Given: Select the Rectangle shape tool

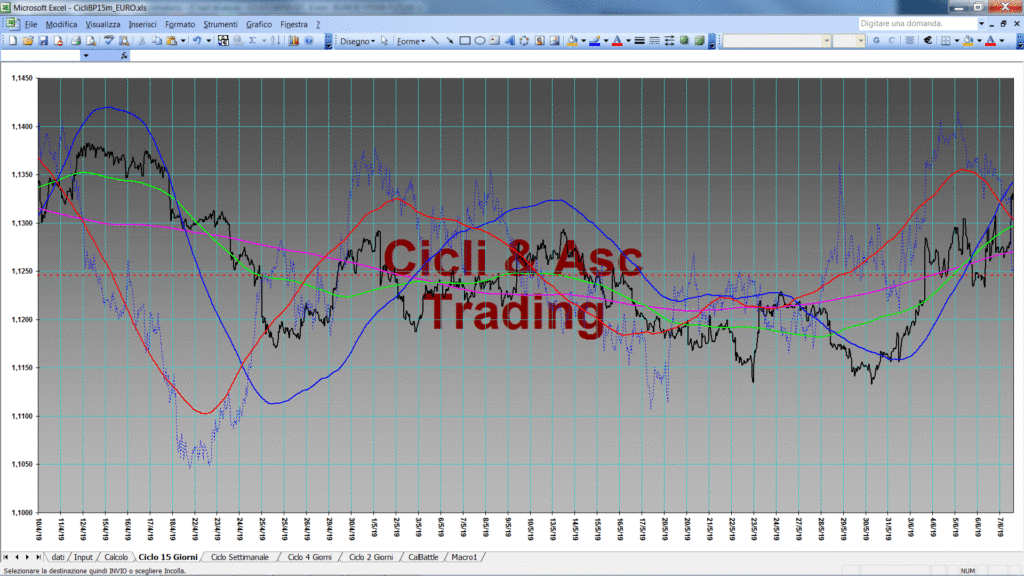Looking at the screenshot, I should click(464, 41).
